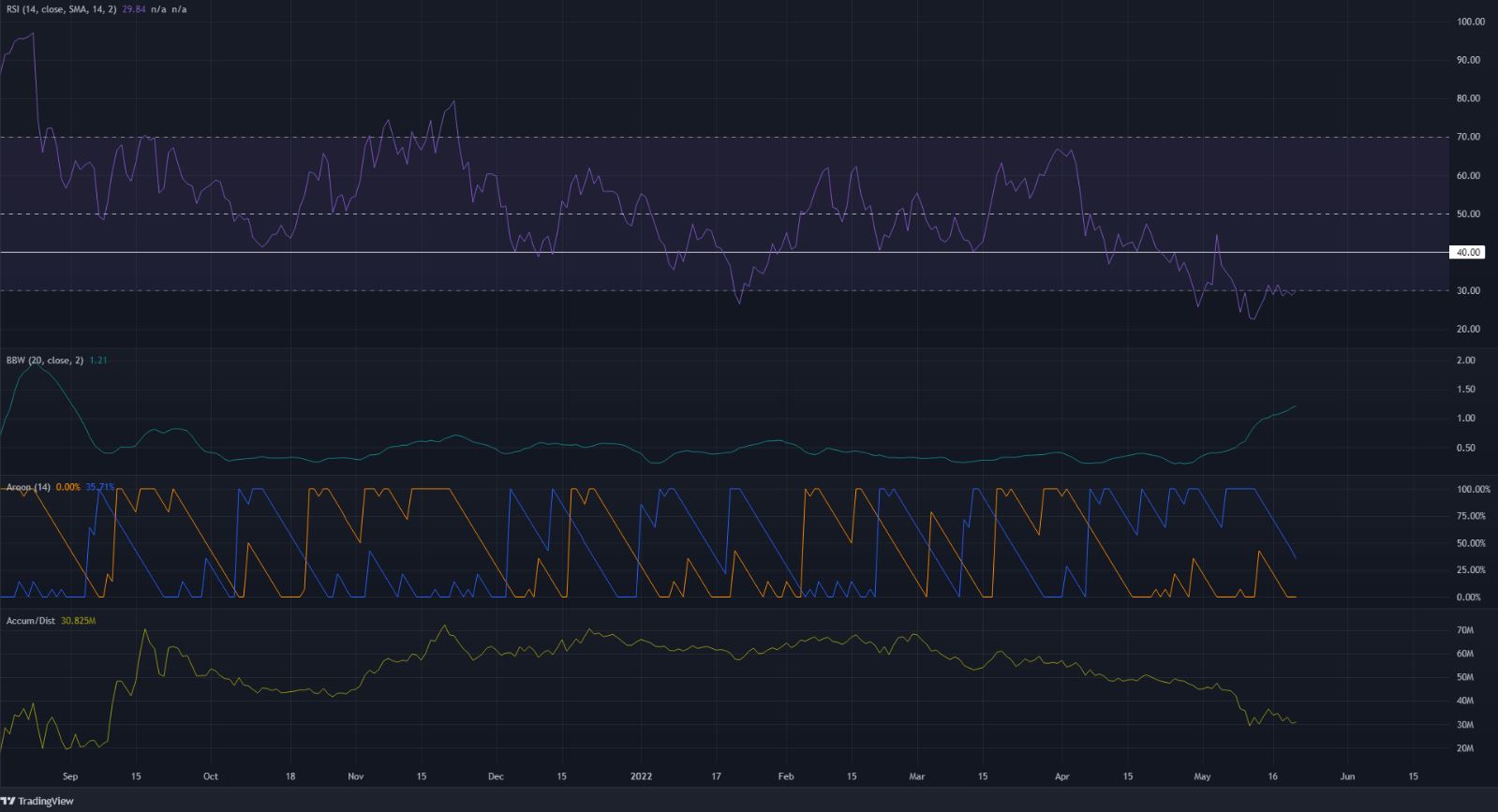
Task: Select the BBW indicator legend title
Action: click(x=42, y=360)
